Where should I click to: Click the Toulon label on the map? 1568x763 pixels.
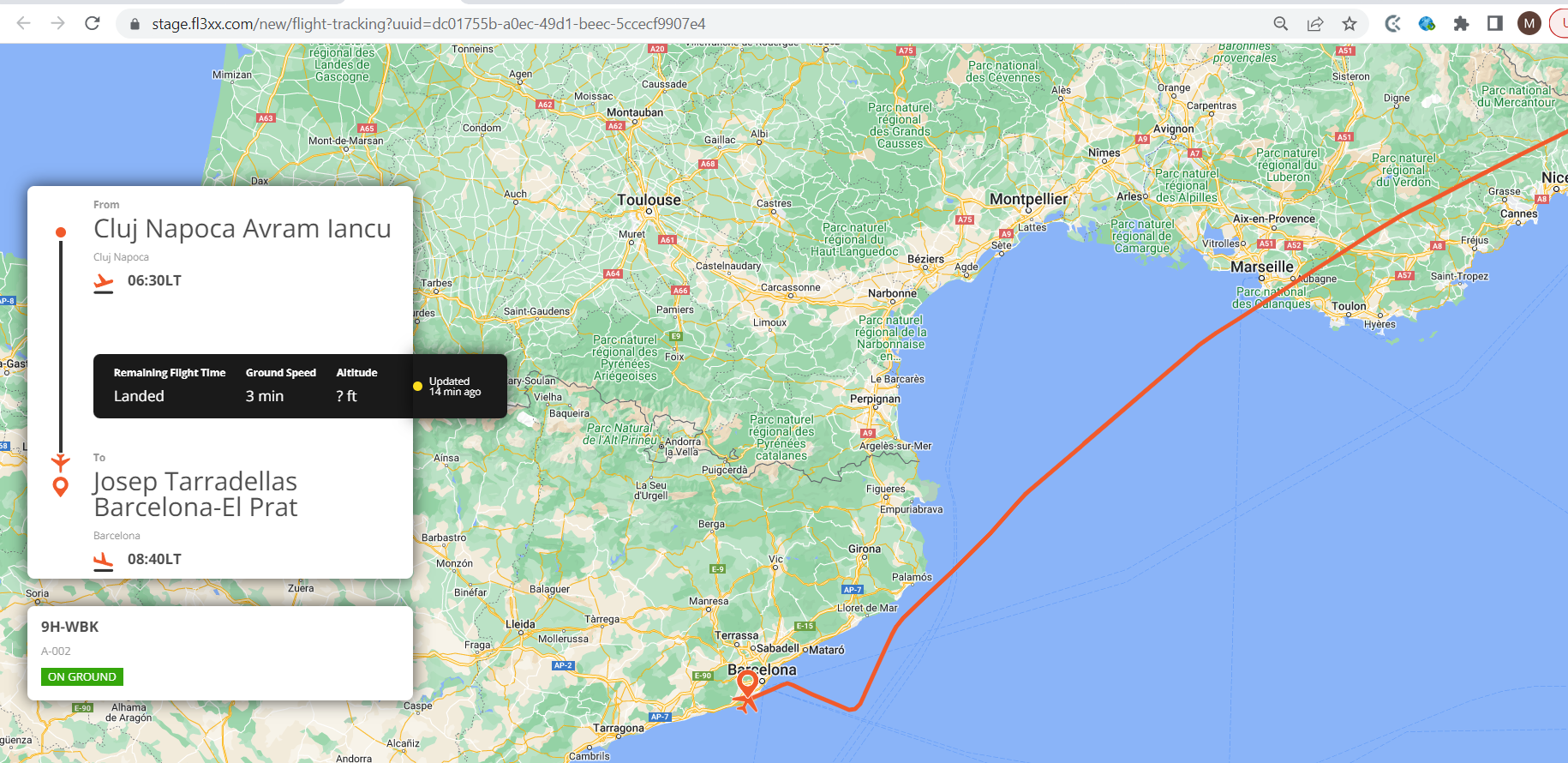[x=1349, y=306]
